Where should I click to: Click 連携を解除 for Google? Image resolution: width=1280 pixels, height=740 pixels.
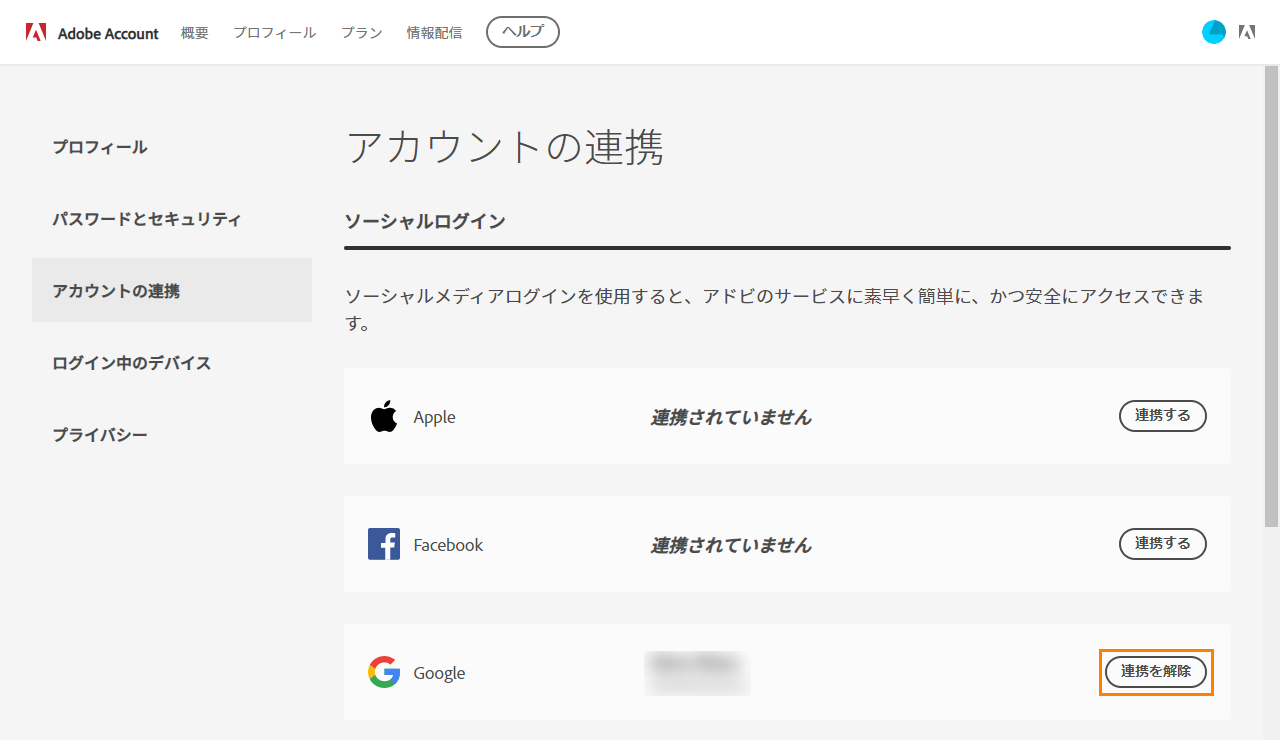click(x=1156, y=672)
